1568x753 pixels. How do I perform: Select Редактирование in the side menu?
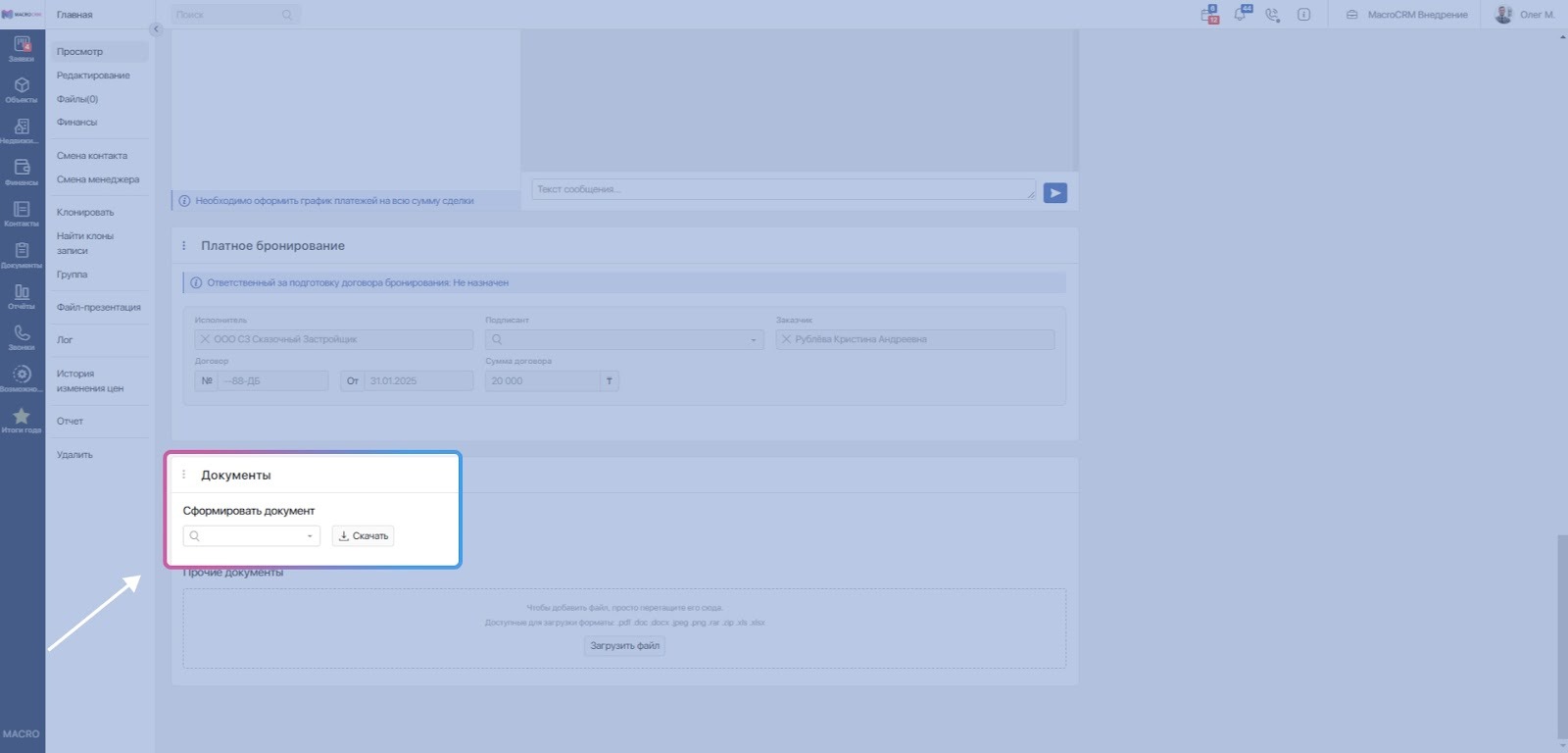tap(93, 75)
